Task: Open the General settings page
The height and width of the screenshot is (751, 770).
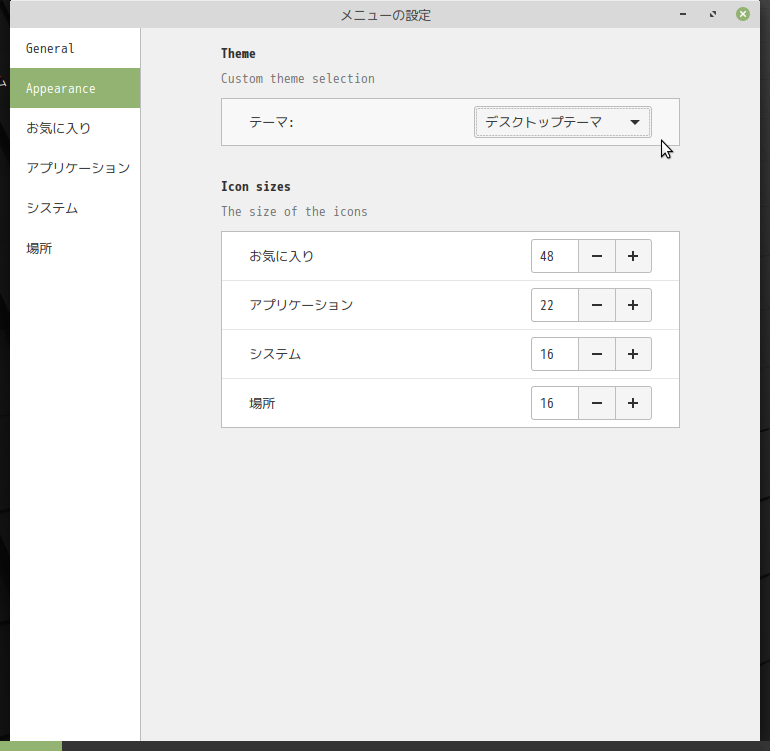Action: [75, 48]
